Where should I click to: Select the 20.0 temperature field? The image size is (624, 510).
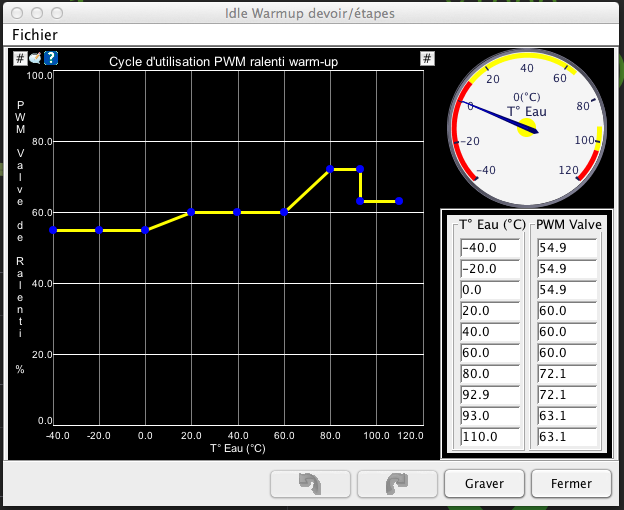490,311
